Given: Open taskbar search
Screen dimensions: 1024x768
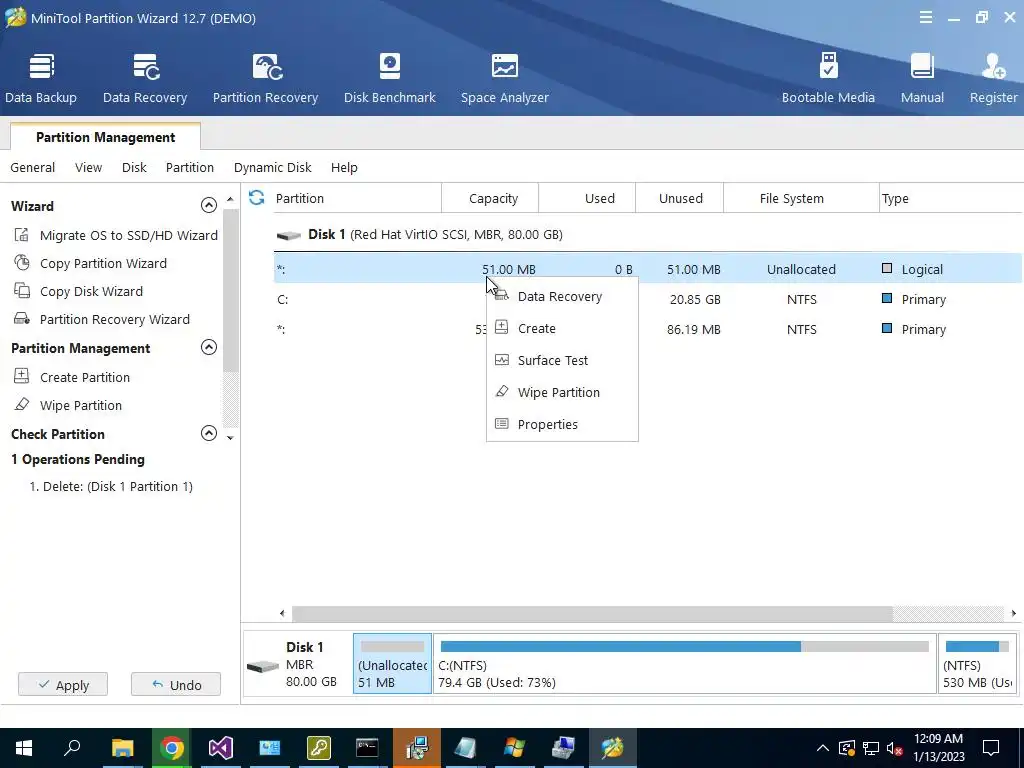Looking at the screenshot, I should click(72, 748).
